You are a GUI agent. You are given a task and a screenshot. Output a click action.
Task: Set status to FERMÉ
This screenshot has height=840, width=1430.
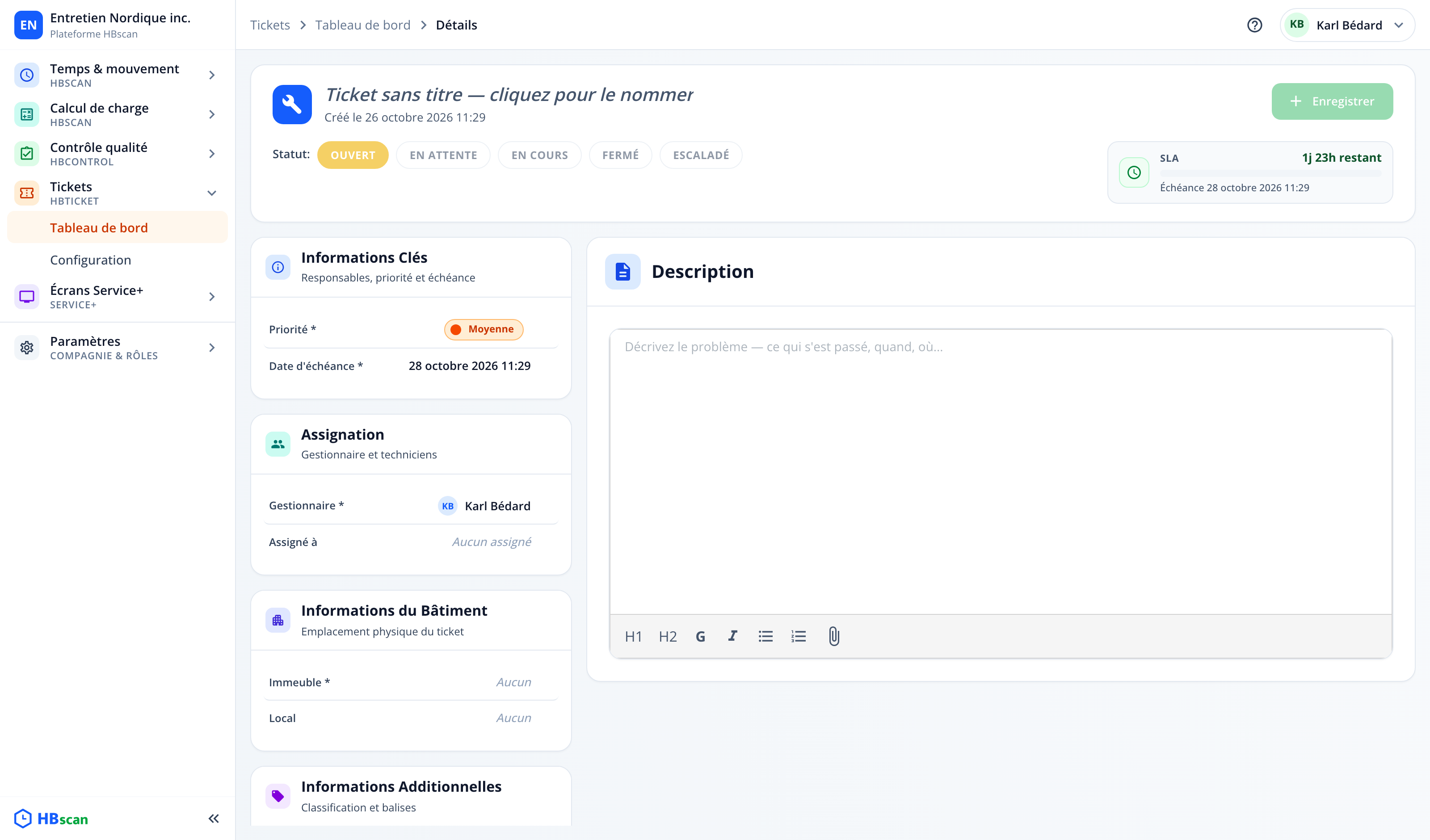click(x=620, y=155)
